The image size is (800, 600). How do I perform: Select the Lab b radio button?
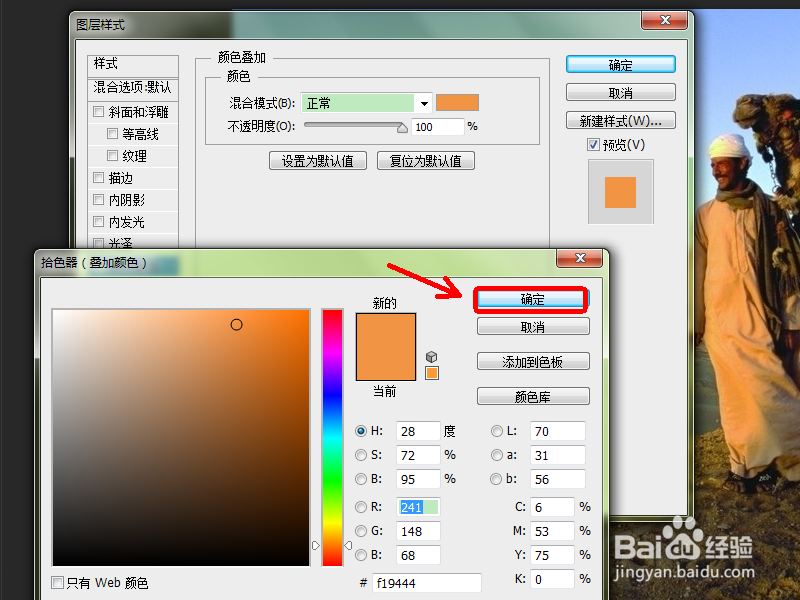tap(495, 479)
